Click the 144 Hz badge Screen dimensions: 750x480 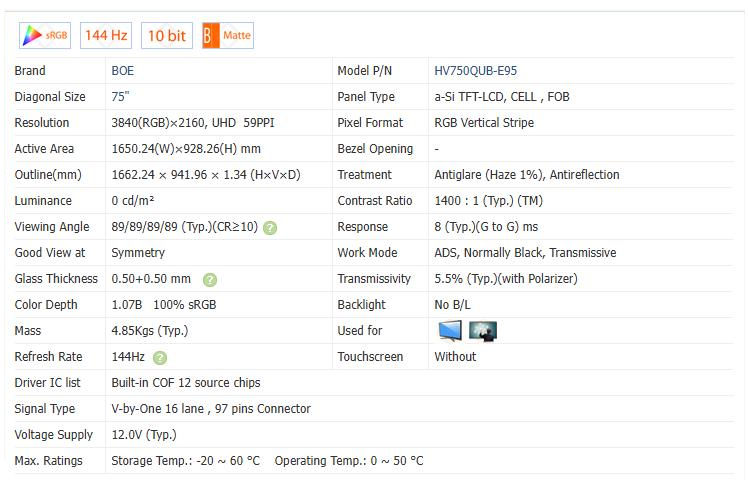tap(106, 36)
